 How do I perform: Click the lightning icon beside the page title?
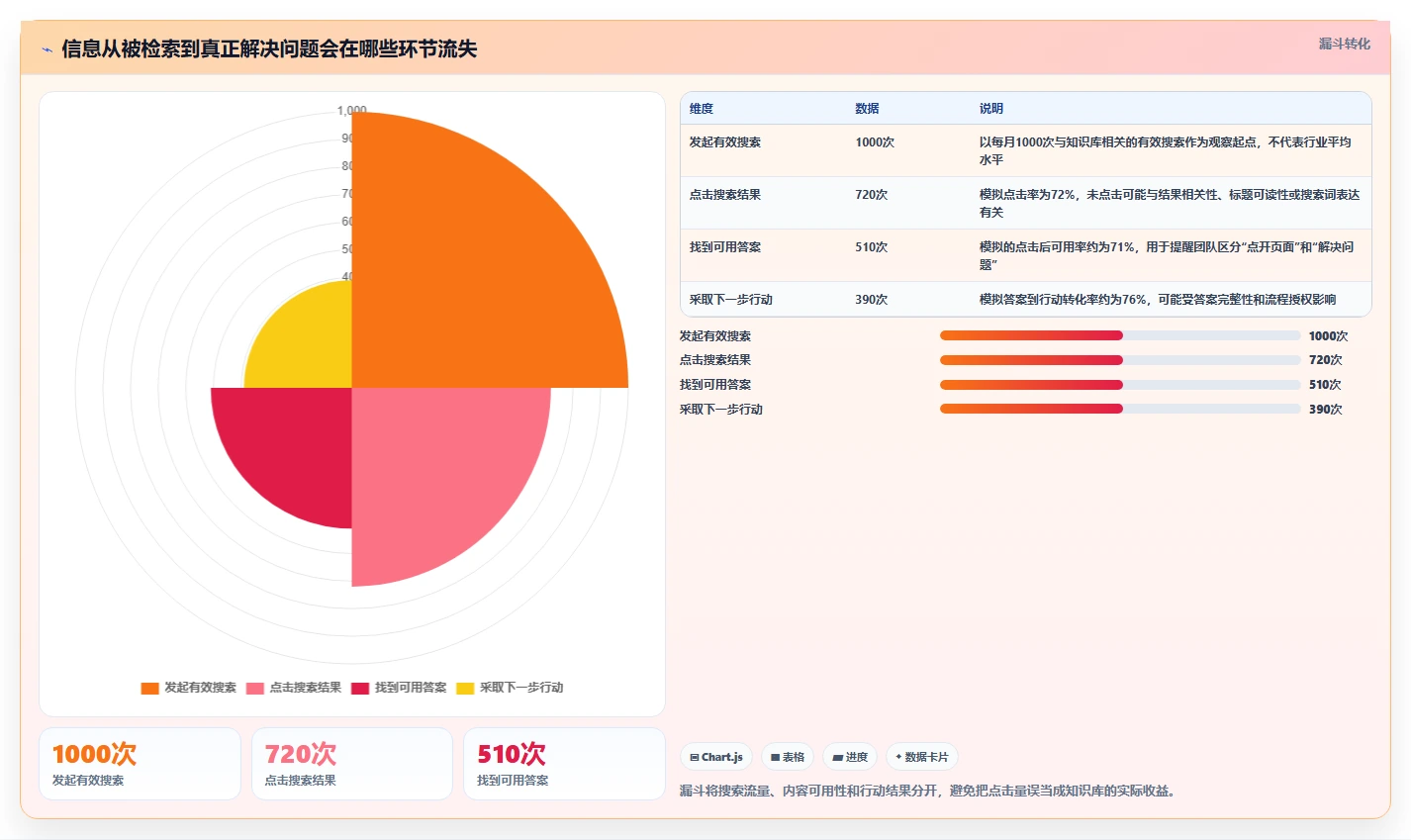(47, 49)
